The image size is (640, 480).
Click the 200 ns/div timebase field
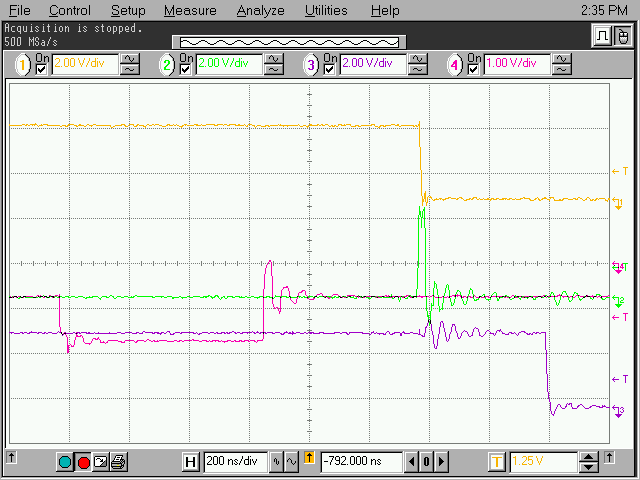point(230,462)
